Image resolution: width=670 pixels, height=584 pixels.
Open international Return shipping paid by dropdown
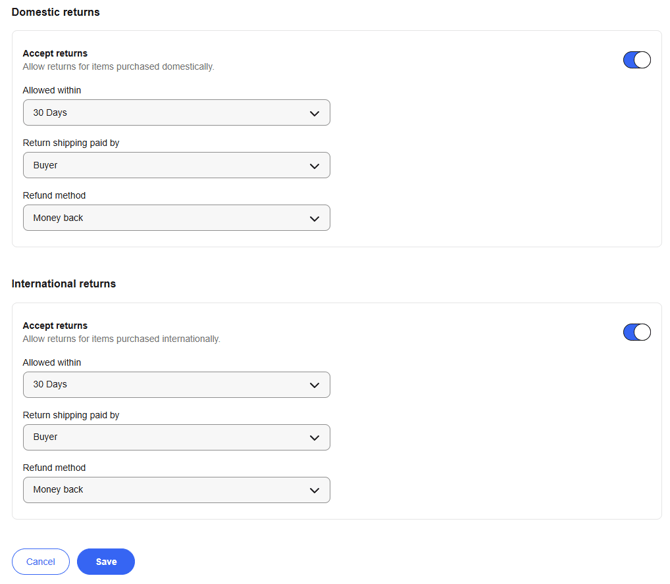tap(176, 437)
